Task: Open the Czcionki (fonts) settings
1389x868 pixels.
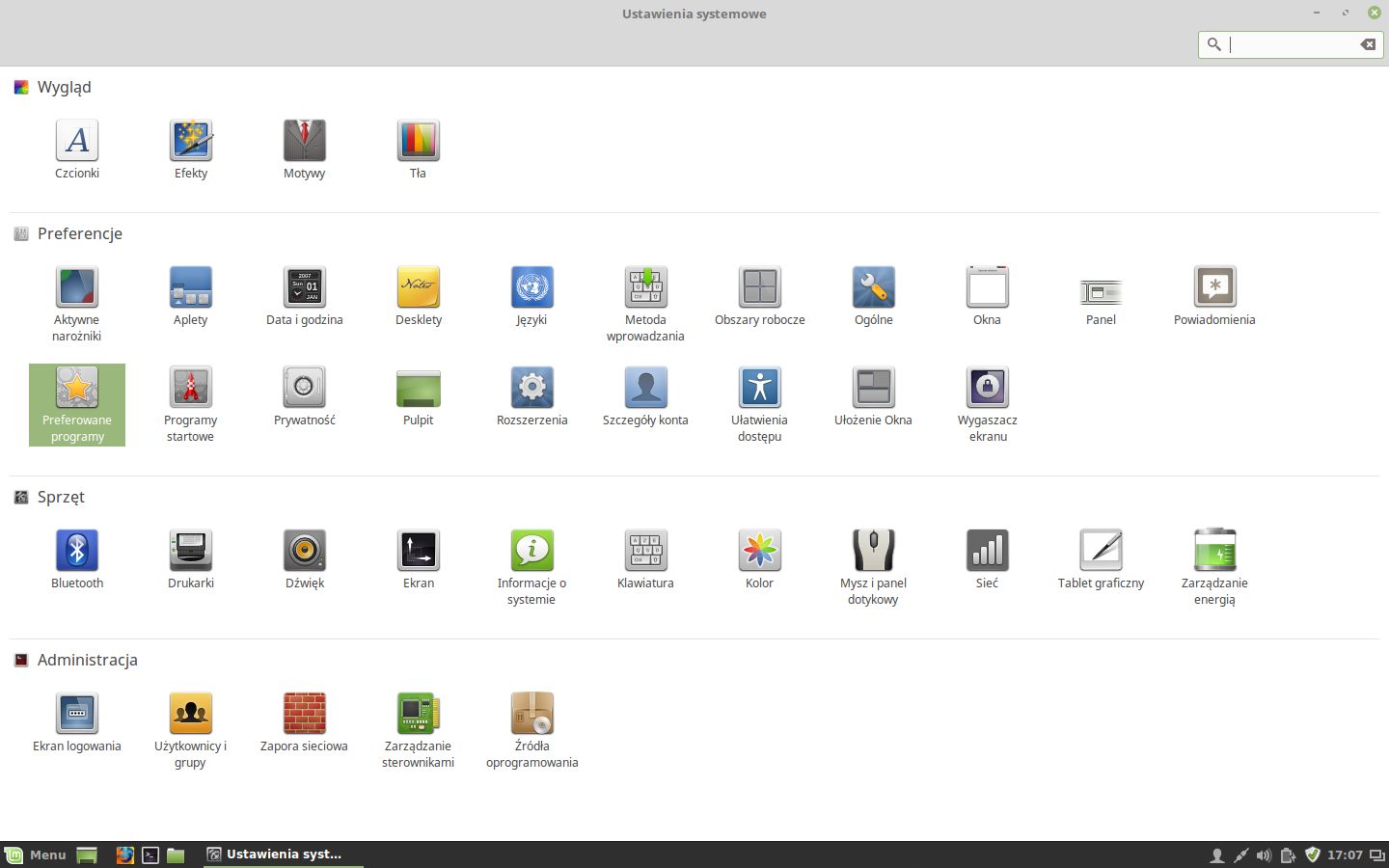Action: pyautogui.click(x=77, y=149)
